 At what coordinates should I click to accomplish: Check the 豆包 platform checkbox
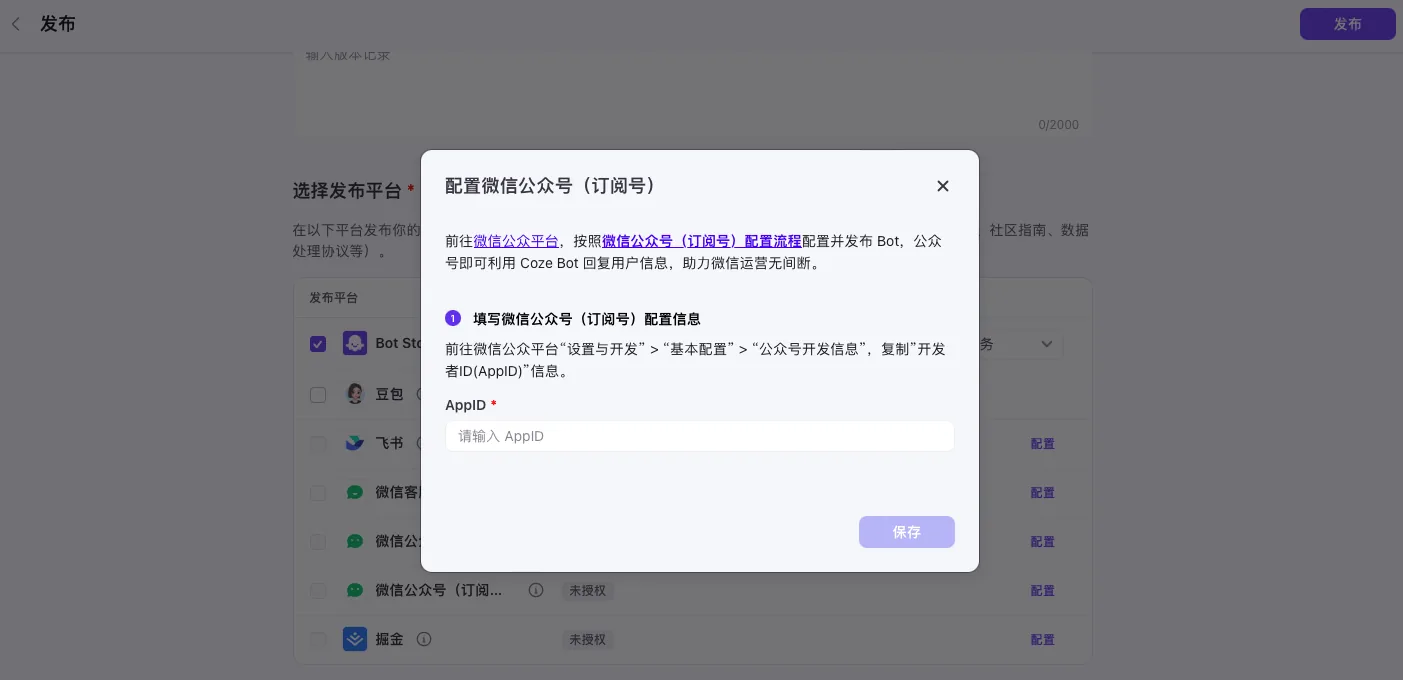(x=318, y=395)
